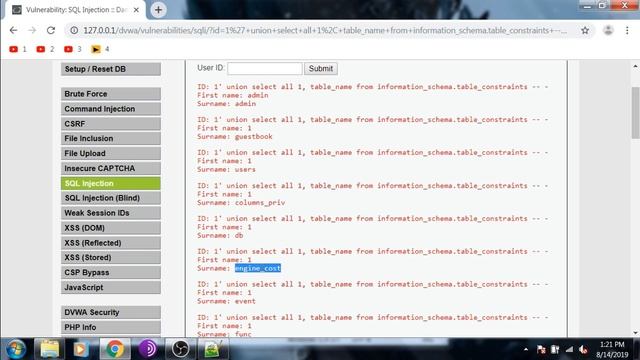
Task: Click the volume tray icon
Action: click(x=583, y=349)
